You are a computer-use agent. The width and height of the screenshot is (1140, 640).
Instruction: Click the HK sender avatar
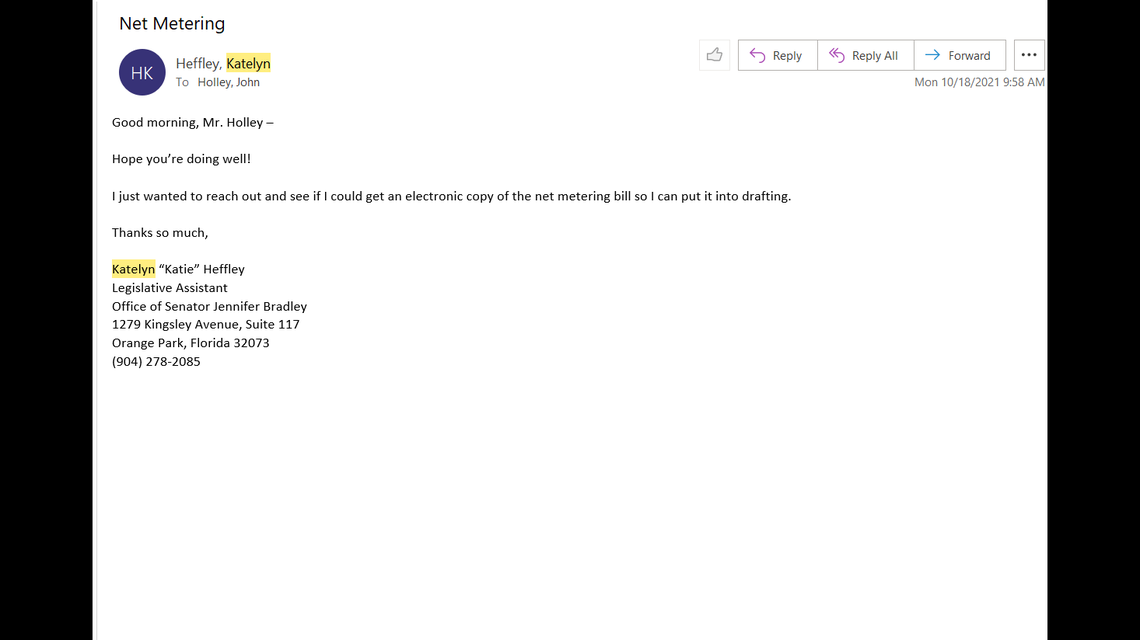click(x=142, y=72)
